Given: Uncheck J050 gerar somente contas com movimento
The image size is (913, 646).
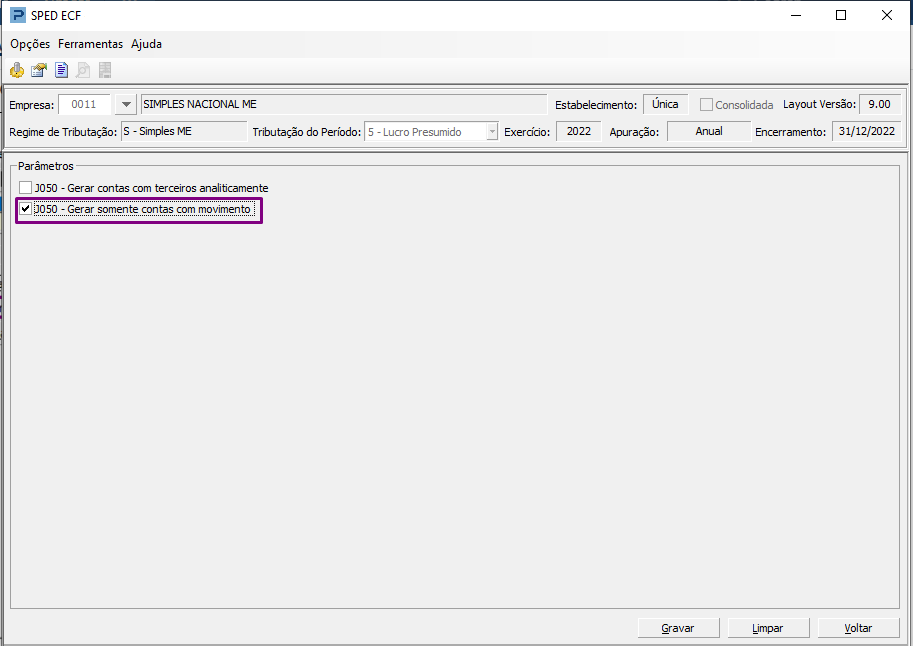Looking at the screenshot, I should pos(26,209).
